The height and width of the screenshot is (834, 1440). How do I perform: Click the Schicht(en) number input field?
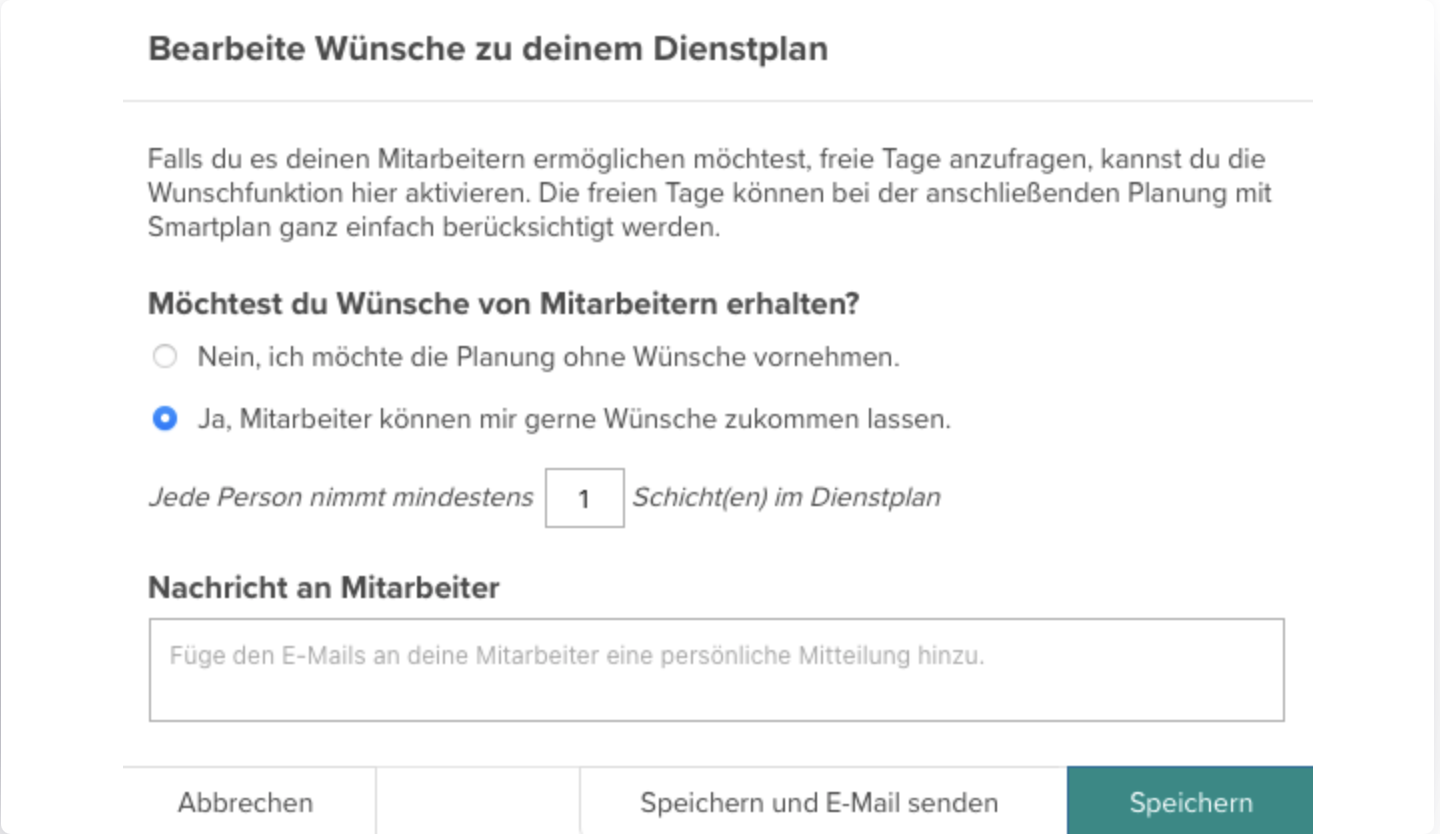584,497
